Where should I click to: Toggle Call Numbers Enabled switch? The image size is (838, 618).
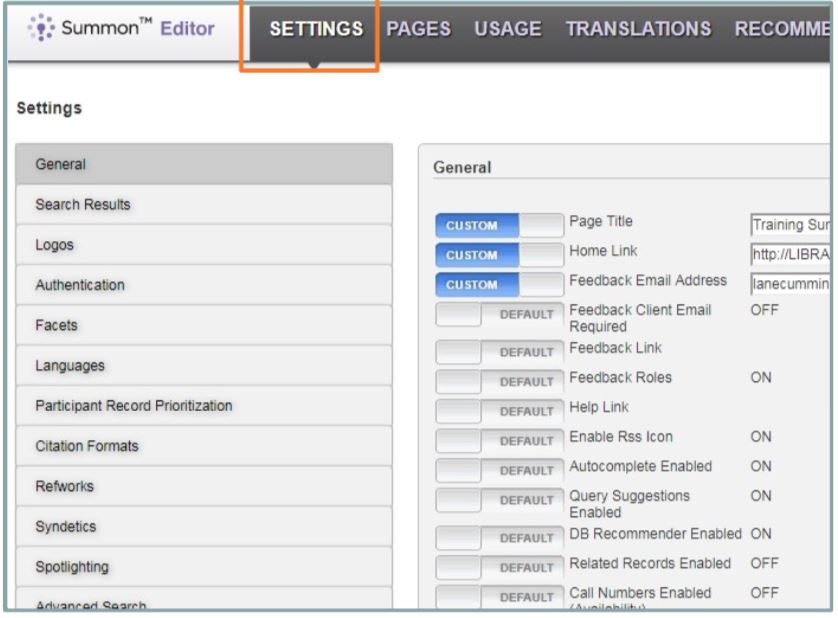(499, 597)
